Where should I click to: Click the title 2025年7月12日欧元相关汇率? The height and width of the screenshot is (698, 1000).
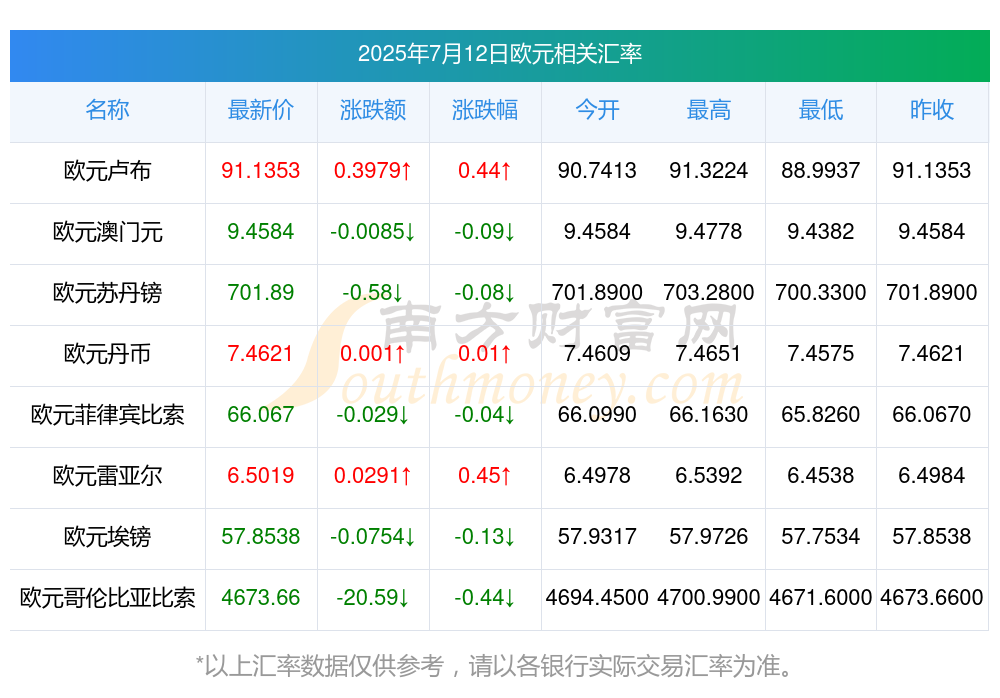pyautogui.click(x=499, y=54)
